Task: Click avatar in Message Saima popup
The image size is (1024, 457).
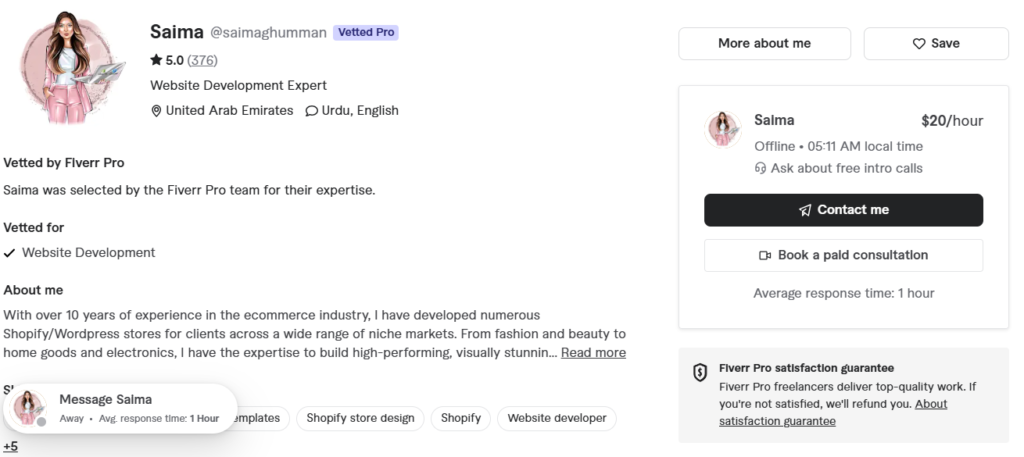Action: point(28,408)
